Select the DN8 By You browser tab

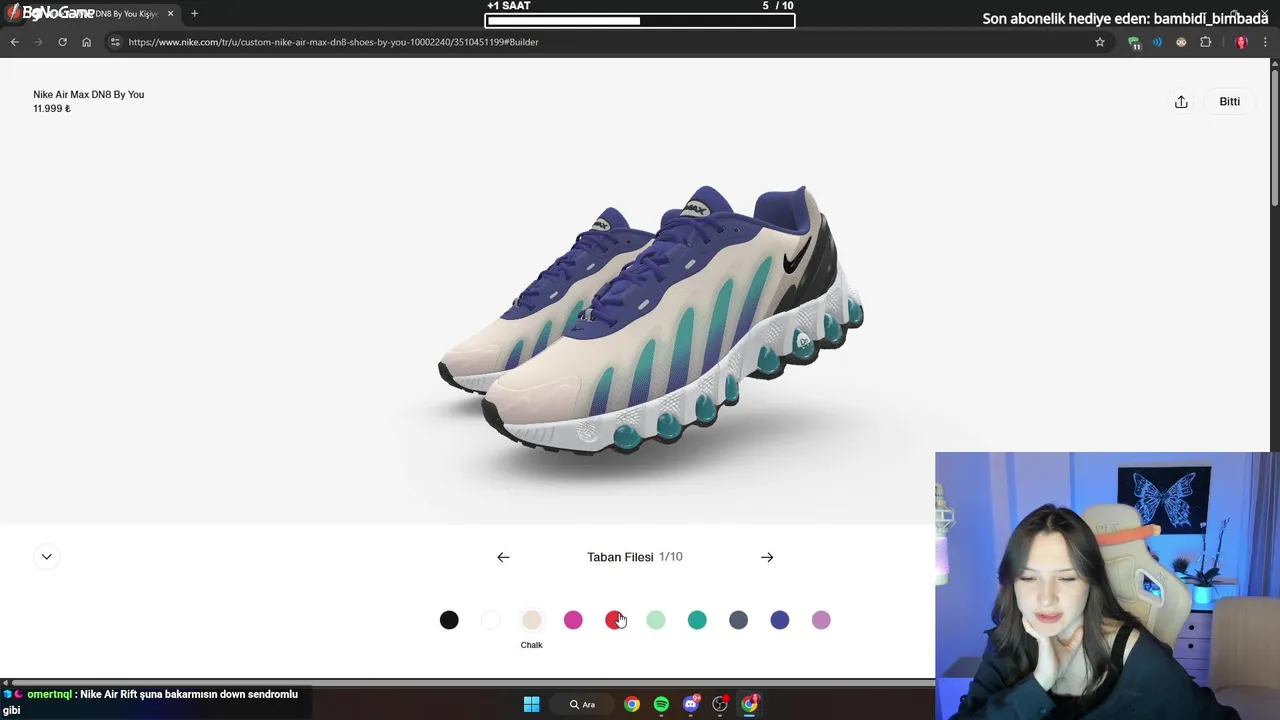[90, 14]
